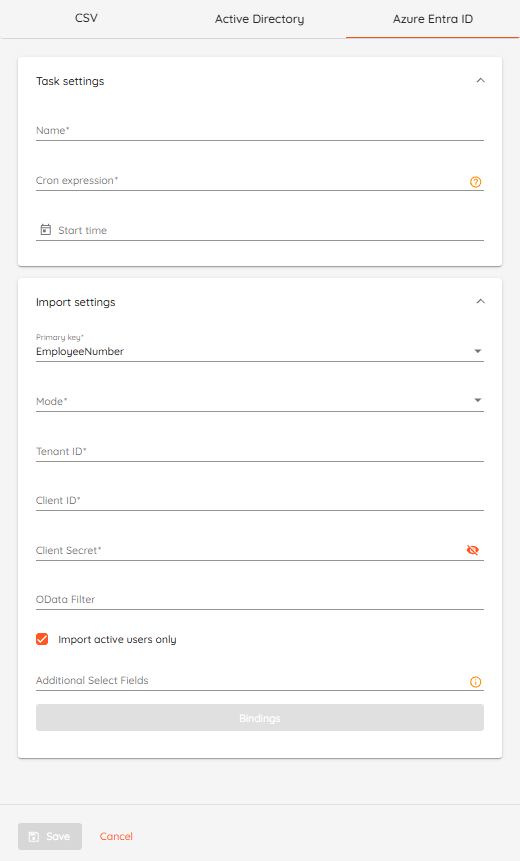This screenshot has width=520, height=861.
Task: Click the Cancel link
Action: [x=116, y=836]
